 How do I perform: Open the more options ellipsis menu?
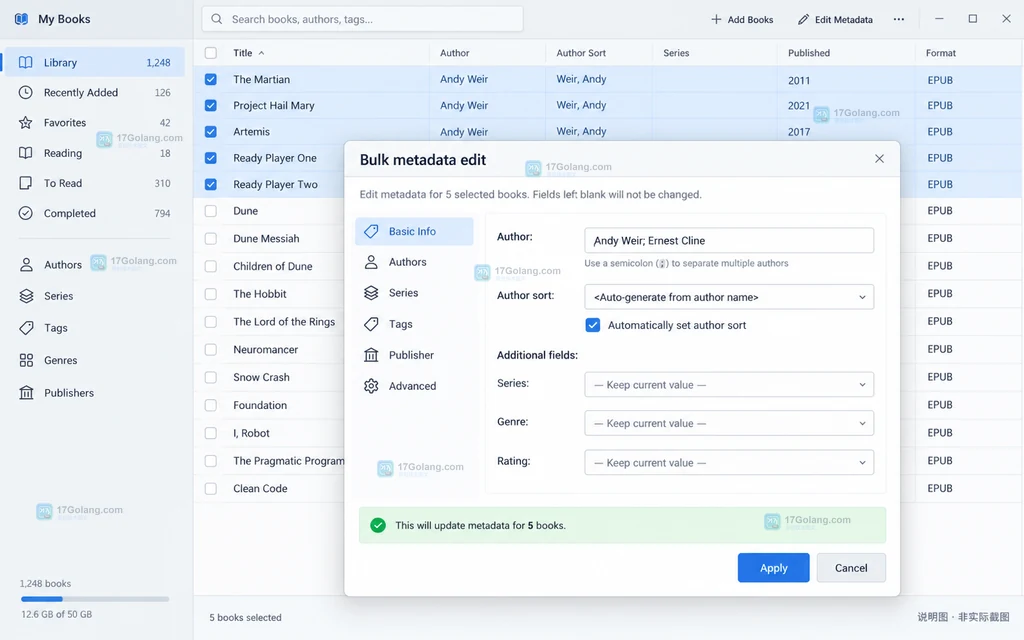[x=899, y=19]
